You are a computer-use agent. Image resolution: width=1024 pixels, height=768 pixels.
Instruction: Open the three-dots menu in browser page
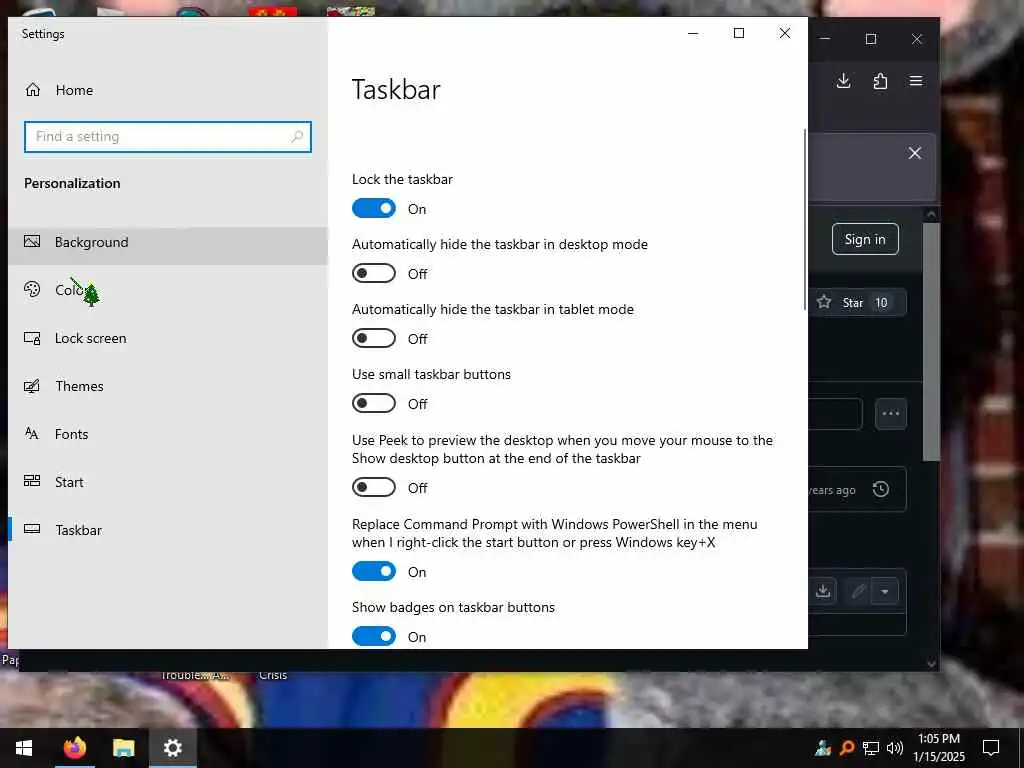891,413
